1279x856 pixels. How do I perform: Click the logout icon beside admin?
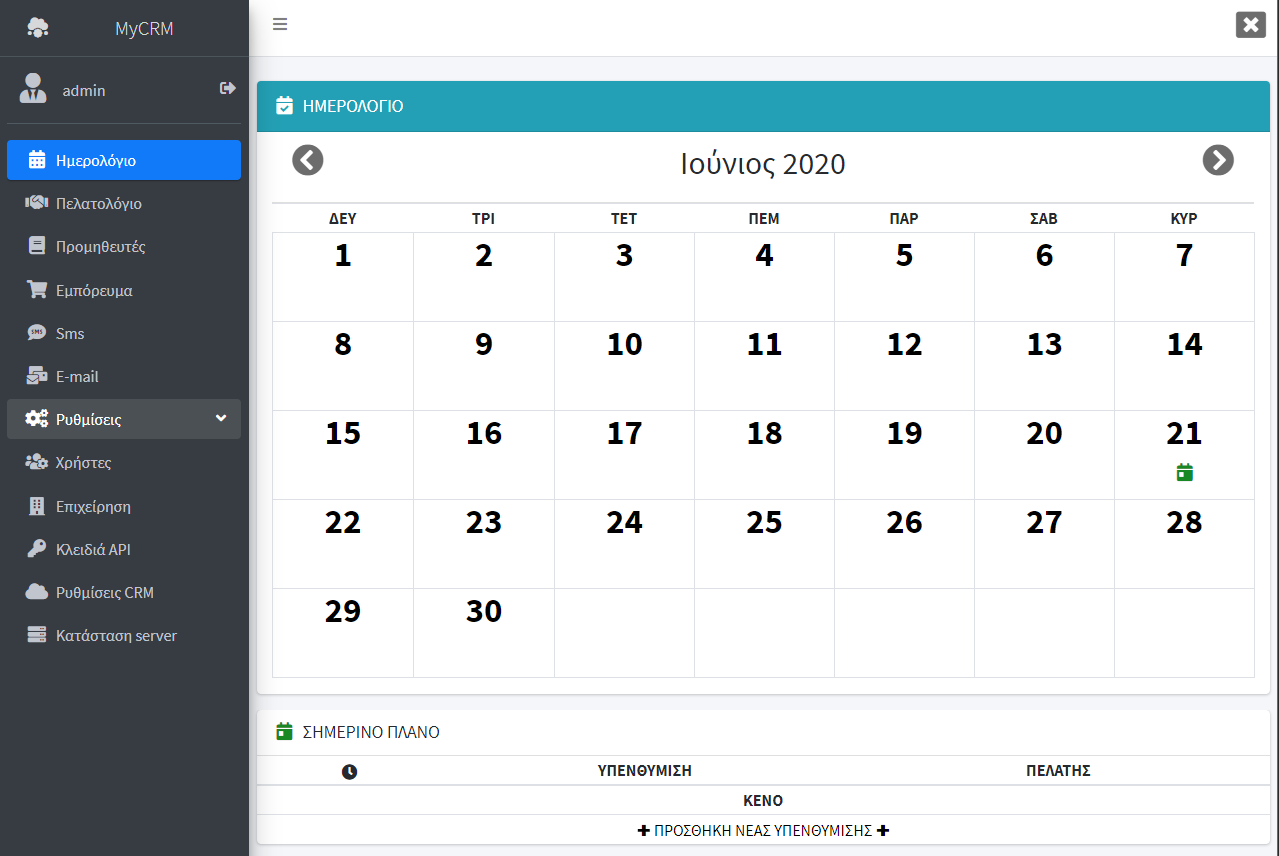tap(228, 89)
